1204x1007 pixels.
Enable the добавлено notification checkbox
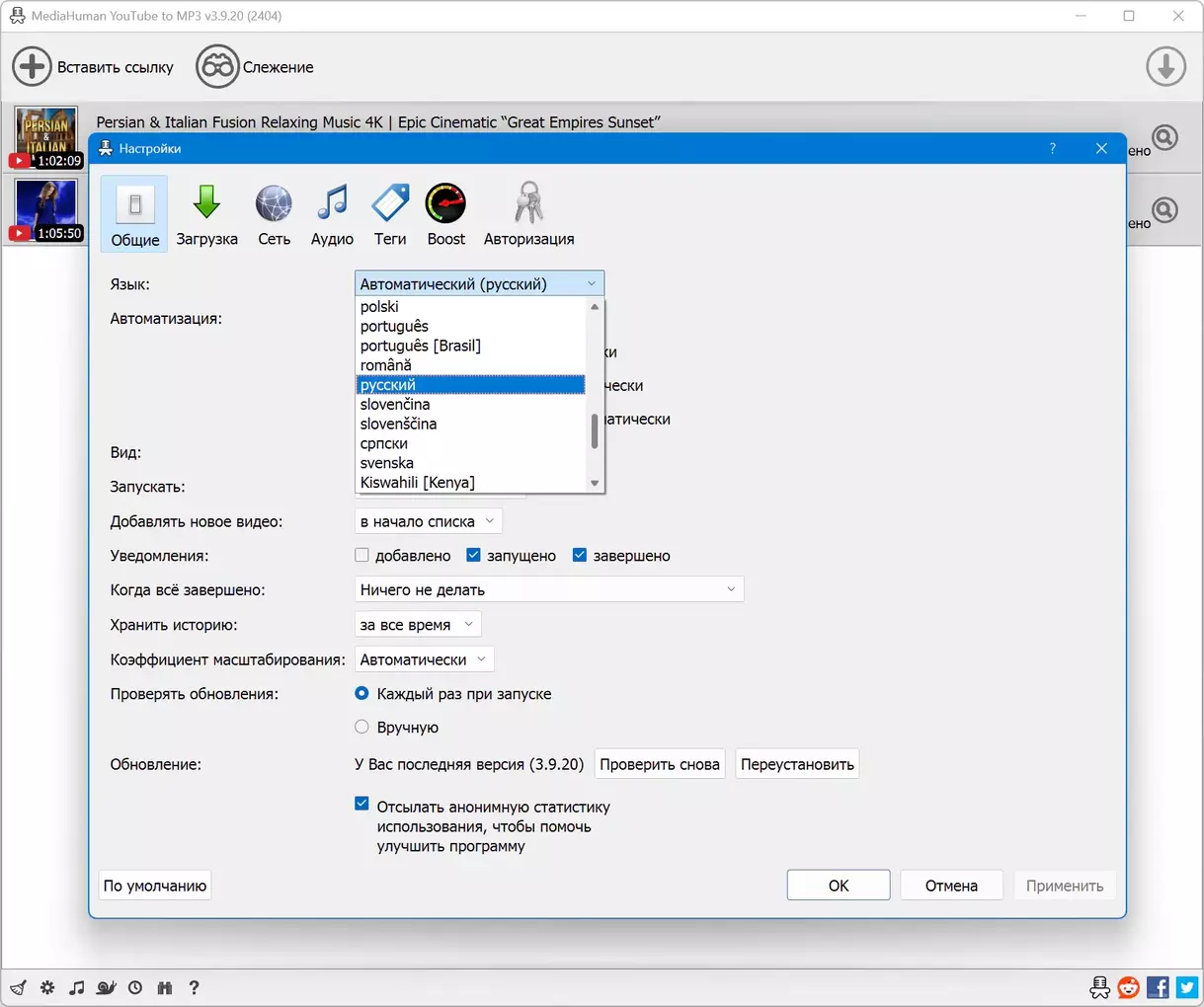362,556
